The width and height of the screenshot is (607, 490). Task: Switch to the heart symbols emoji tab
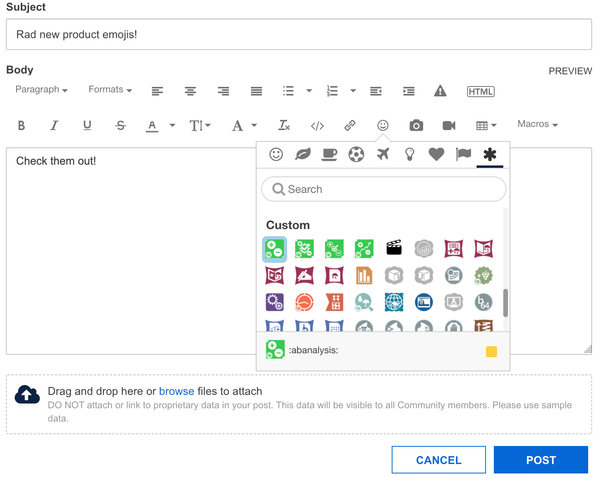(436, 154)
